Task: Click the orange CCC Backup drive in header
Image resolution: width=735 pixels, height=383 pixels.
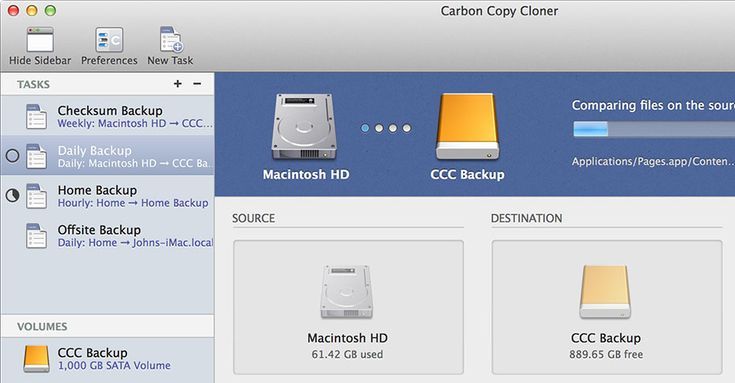Action: (x=467, y=127)
